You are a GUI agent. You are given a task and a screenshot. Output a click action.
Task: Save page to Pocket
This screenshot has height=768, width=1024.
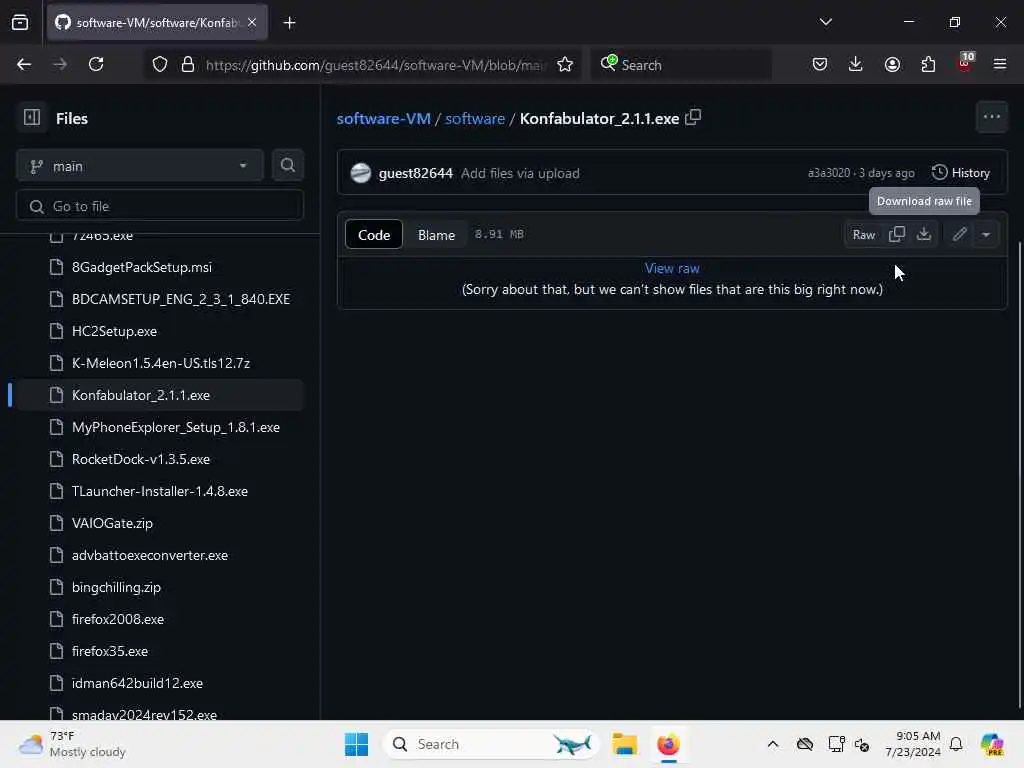coord(820,65)
